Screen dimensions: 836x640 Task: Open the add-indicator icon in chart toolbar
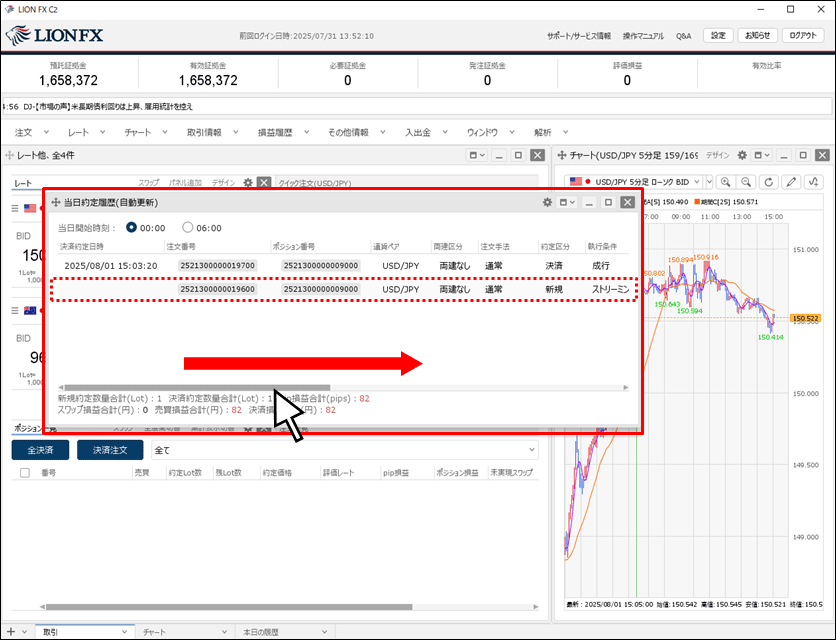click(816, 183)
